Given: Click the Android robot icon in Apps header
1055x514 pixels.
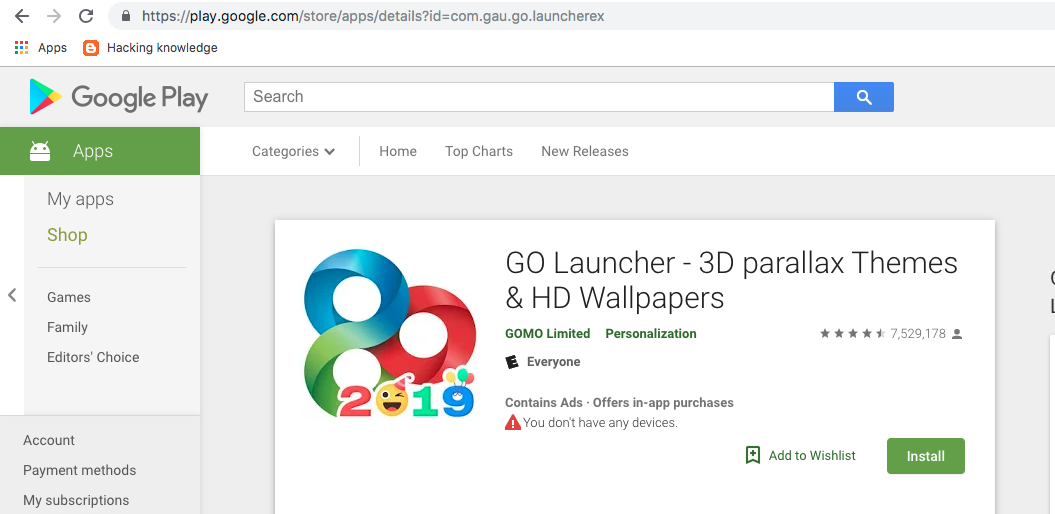Looking at the screenshot, I should (40, 151).
